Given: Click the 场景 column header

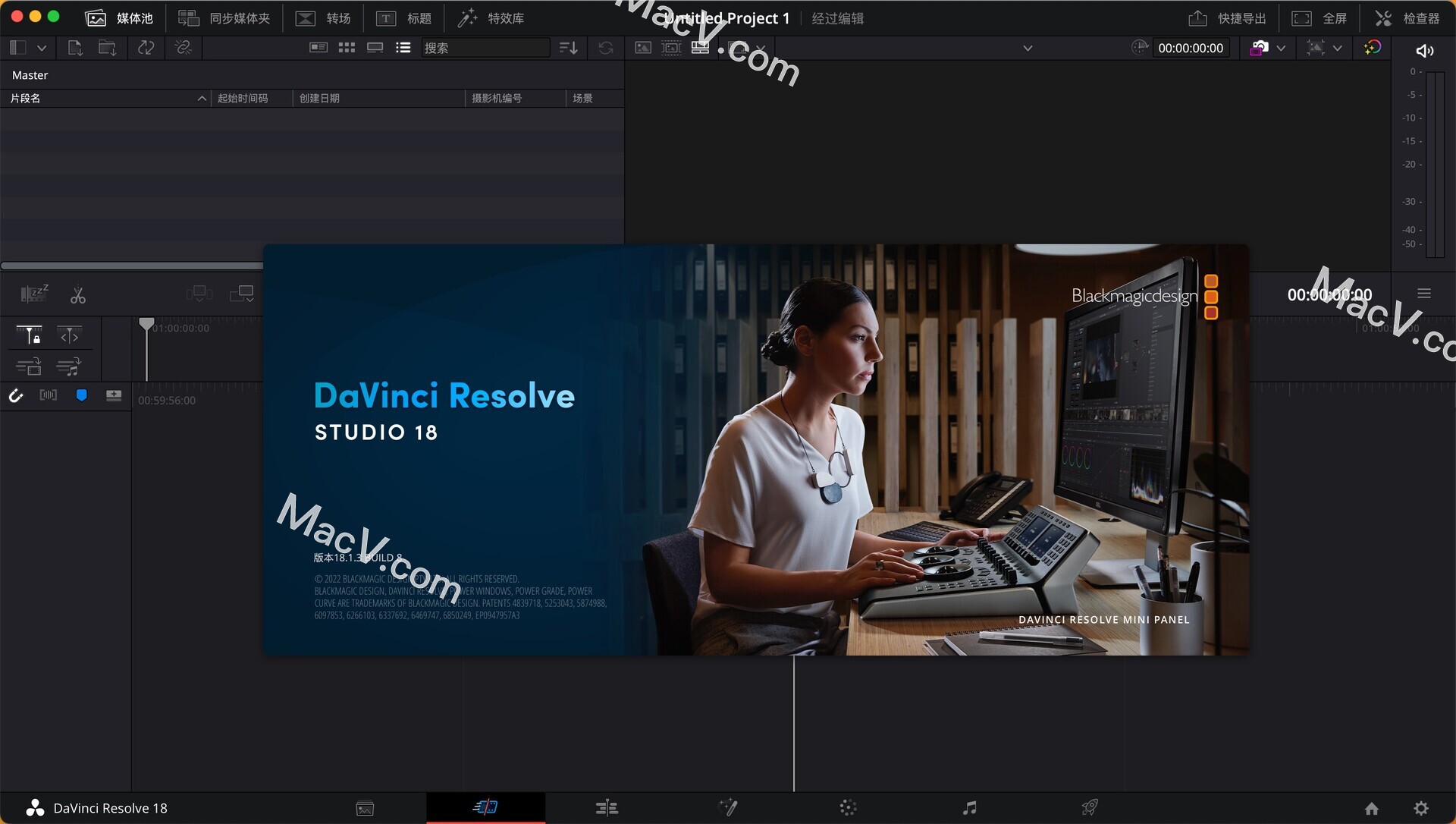Looking at the screenshot, I should point(595,98).
